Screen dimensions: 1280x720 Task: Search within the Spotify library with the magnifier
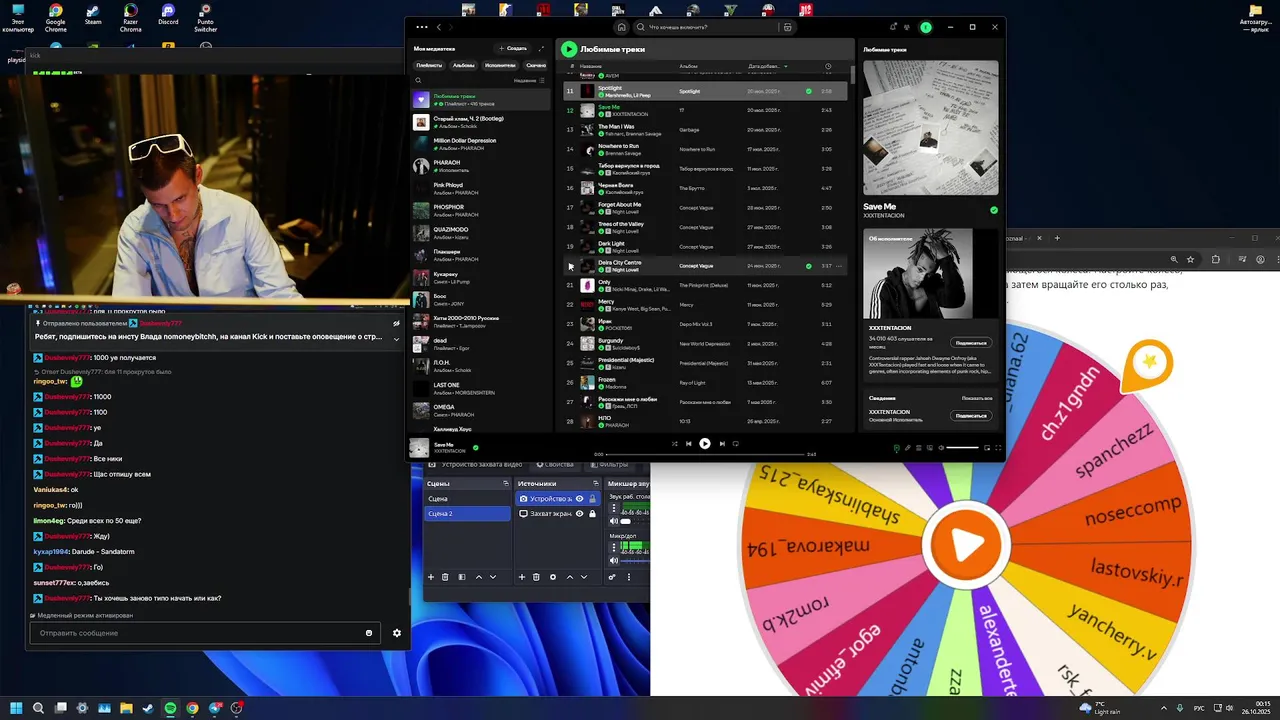(x=419, y=80)
